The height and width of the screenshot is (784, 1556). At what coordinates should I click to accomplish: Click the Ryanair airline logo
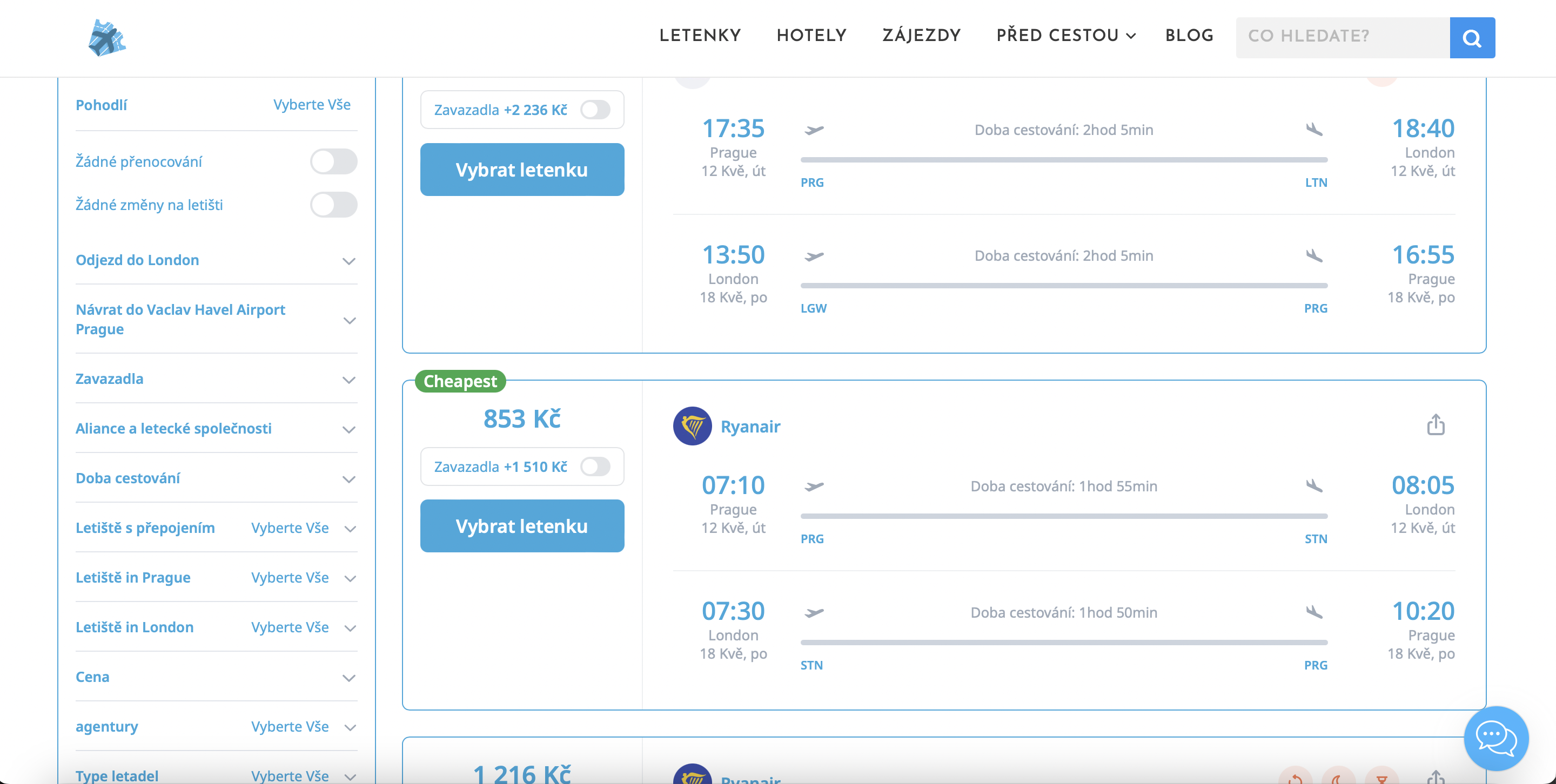[692, 426]
